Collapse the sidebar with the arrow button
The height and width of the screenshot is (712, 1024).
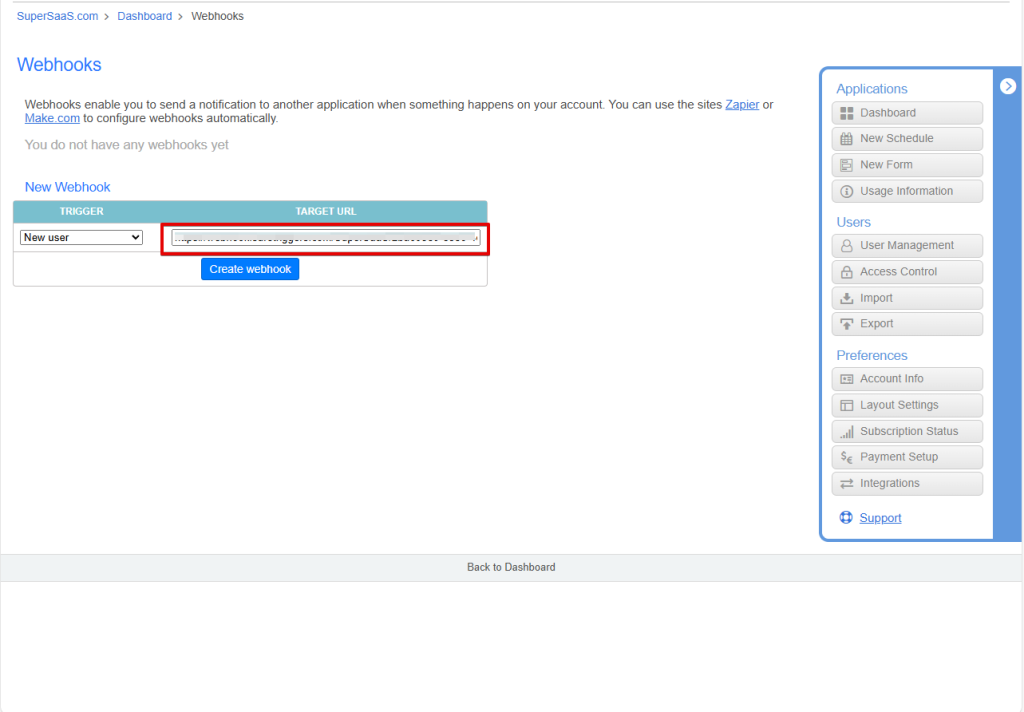pyautogui.click(x=1007, y=86)
